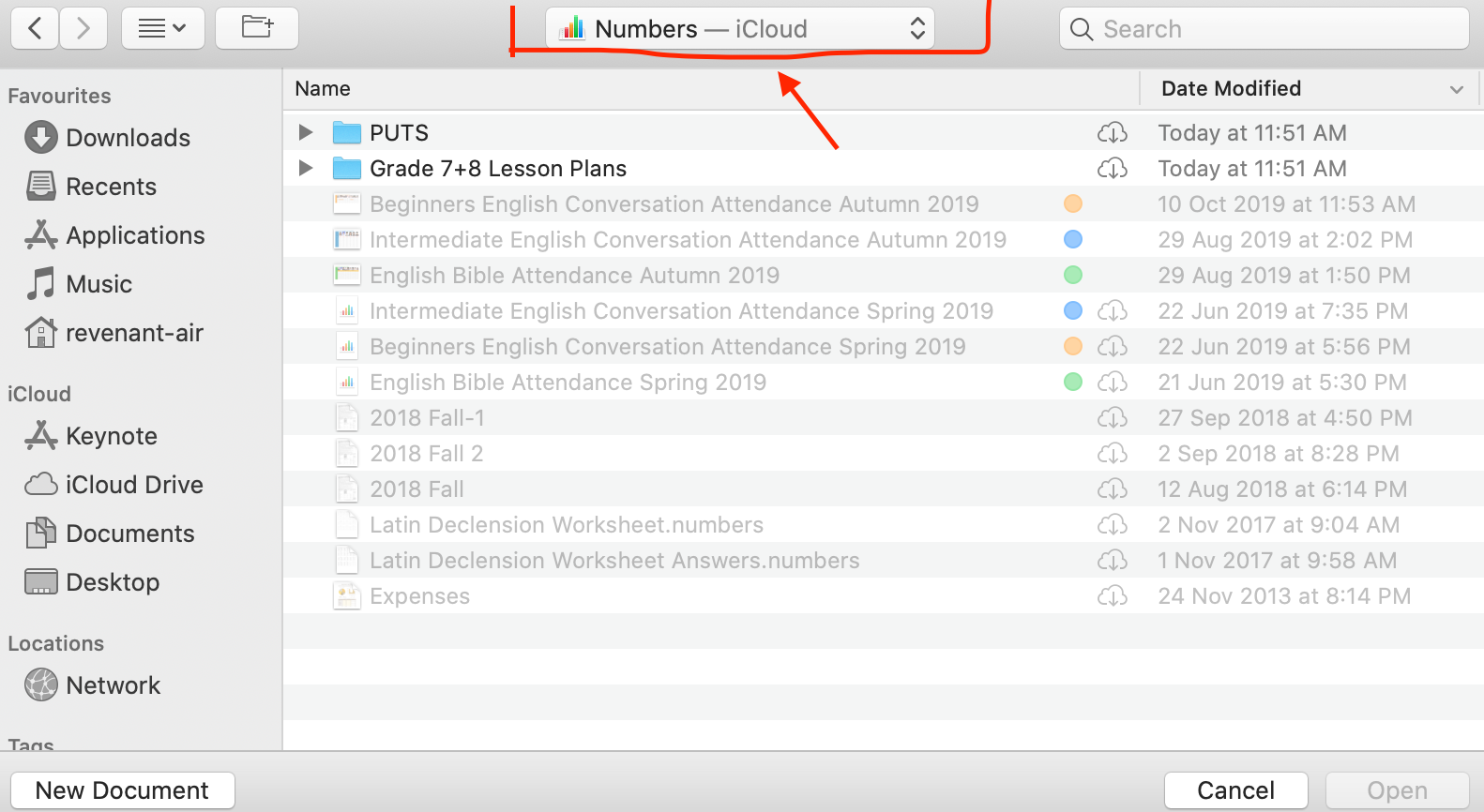Expand the Grade 7+8 Lesson Plans folder
The height and width of the screenshot is (812, 1484).
pyautogui.click(x=306, y=169)
